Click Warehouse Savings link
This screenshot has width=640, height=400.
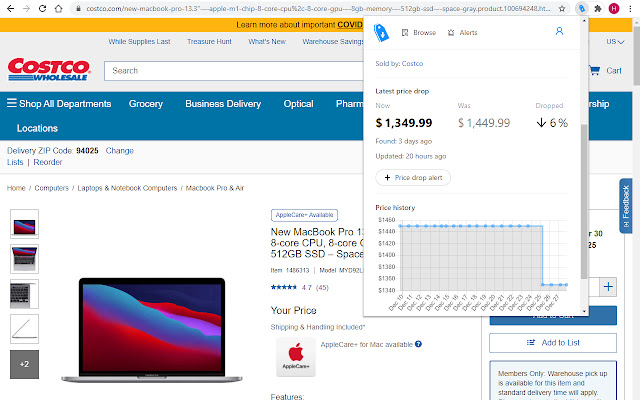click(x=333, y=42)
